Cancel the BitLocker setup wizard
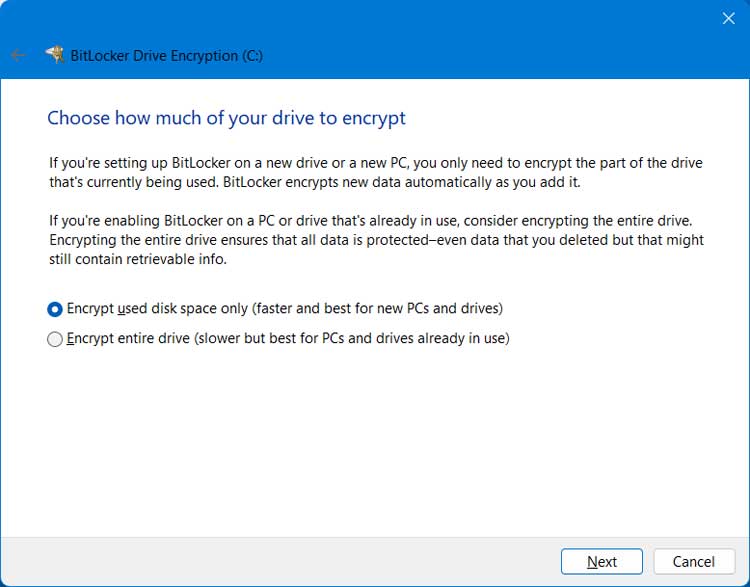The height and width of the screenshot is (587, 750). tap(694, 561)
